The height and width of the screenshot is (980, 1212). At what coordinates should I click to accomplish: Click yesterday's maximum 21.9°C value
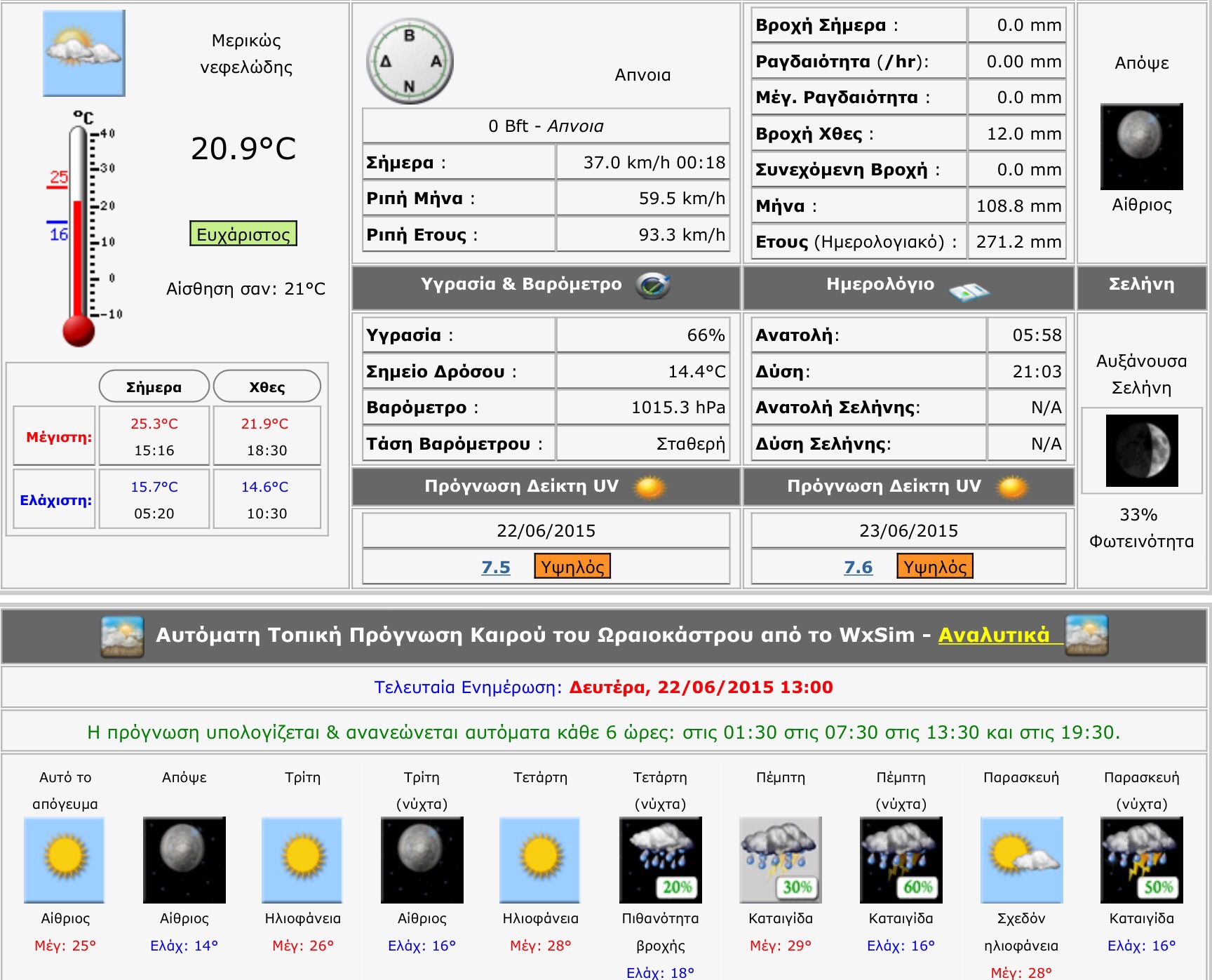[x=265, y=424]
